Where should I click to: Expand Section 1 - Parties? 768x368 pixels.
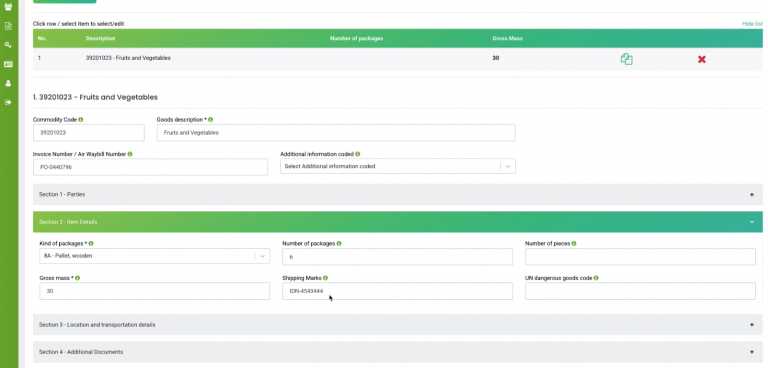pyautogui.click(x=398, y=195)
